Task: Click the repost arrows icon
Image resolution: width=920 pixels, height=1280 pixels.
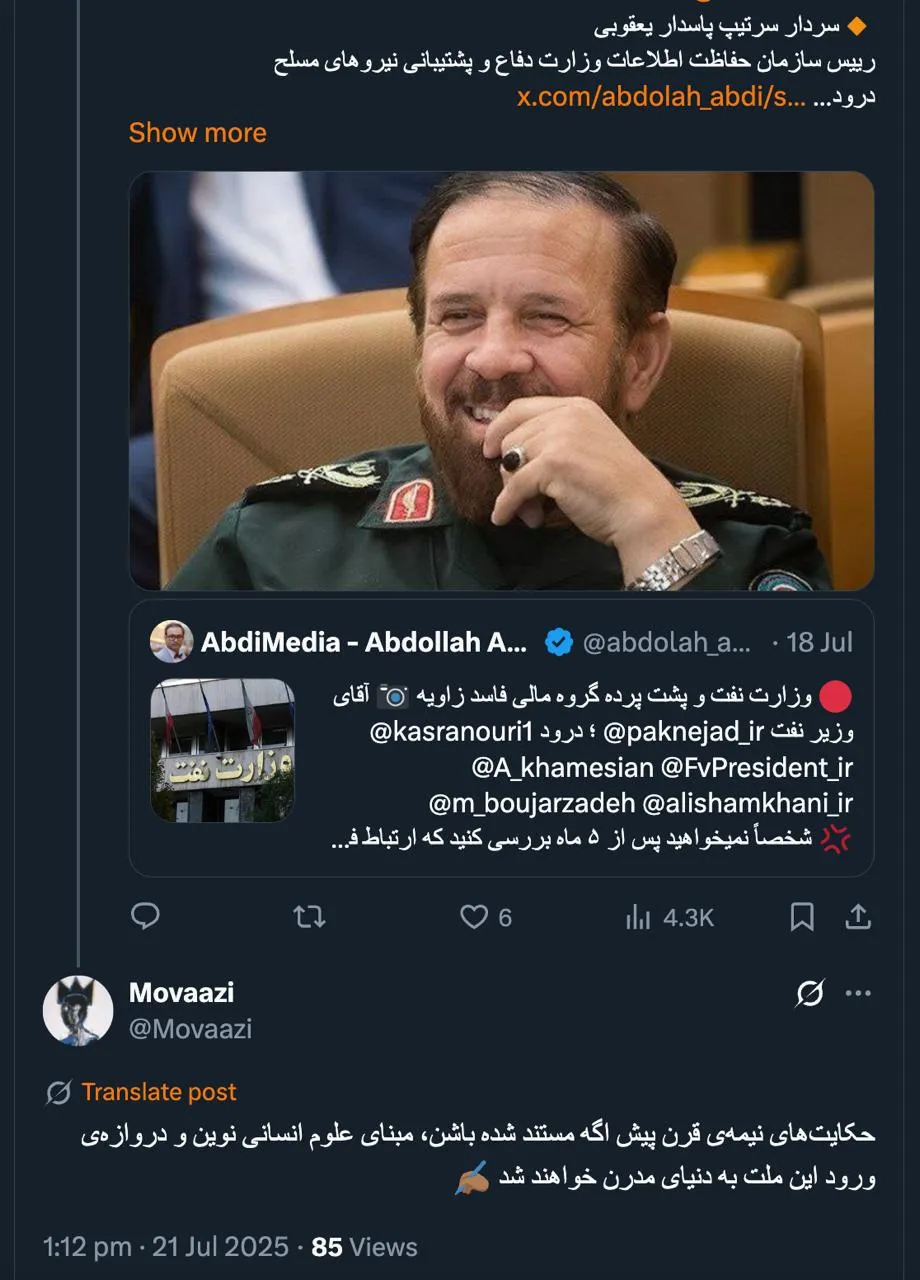Action: click(x=310, y=916)
